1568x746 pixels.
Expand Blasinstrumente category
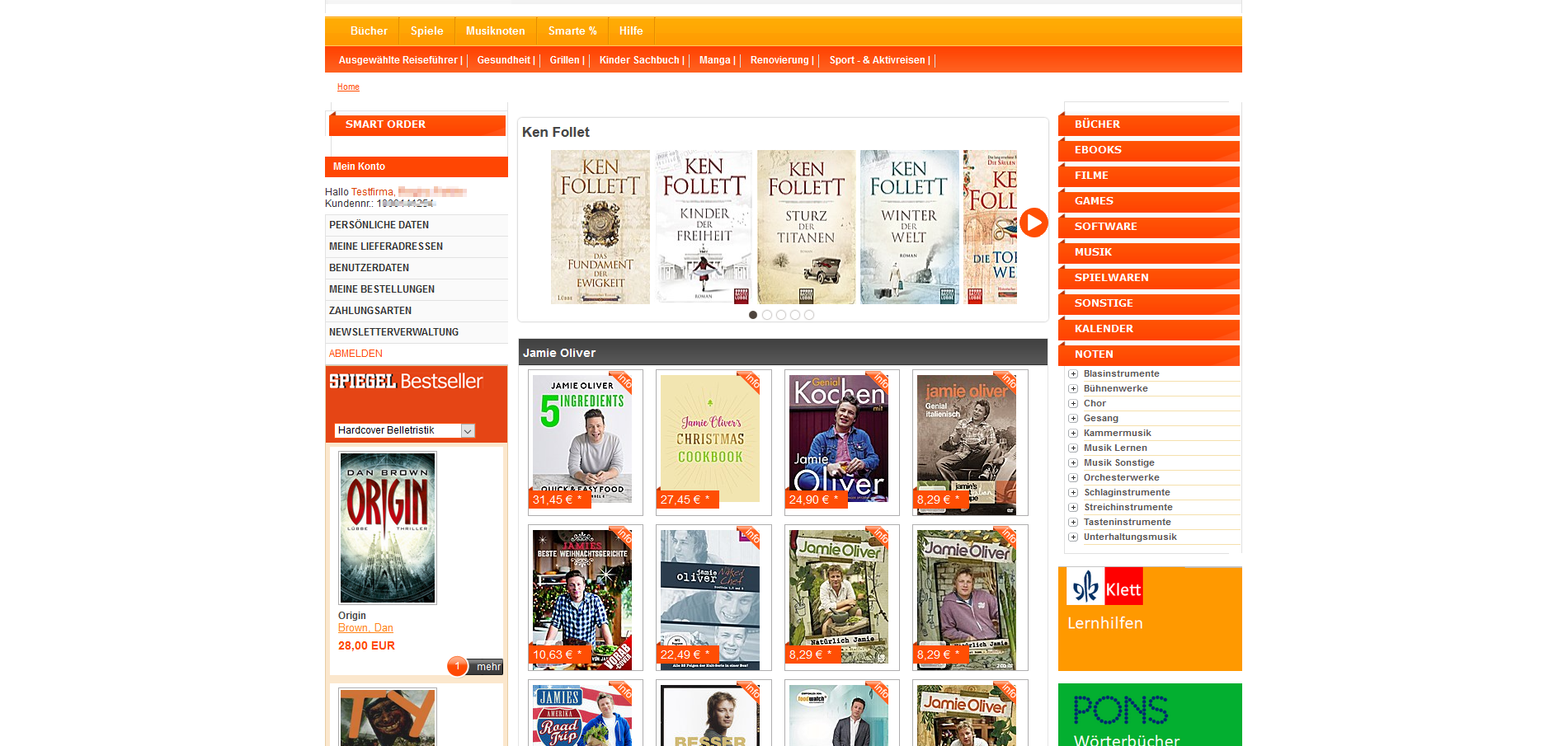[x=1073, y=374]
